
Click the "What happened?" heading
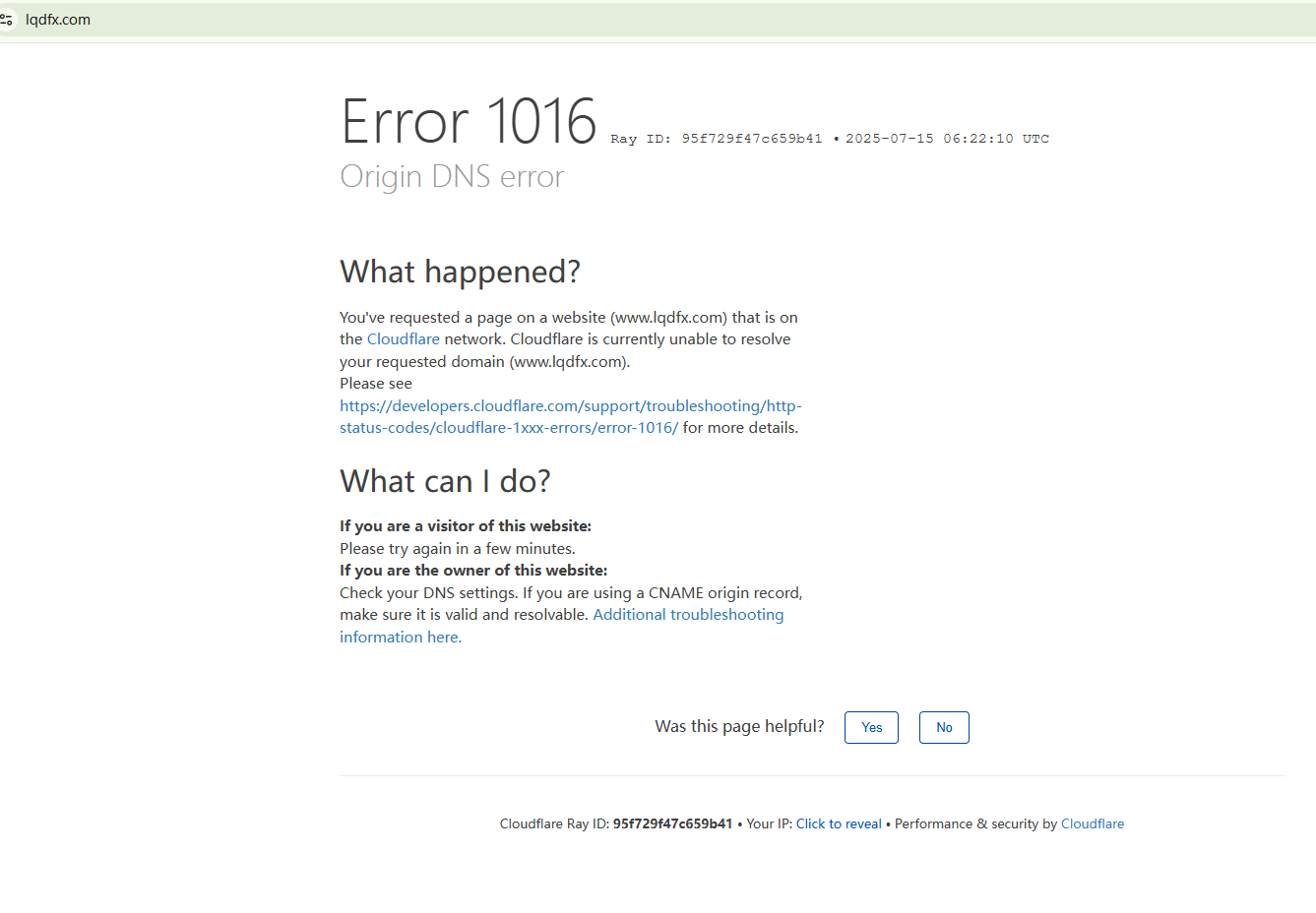(x=460, y=273)
